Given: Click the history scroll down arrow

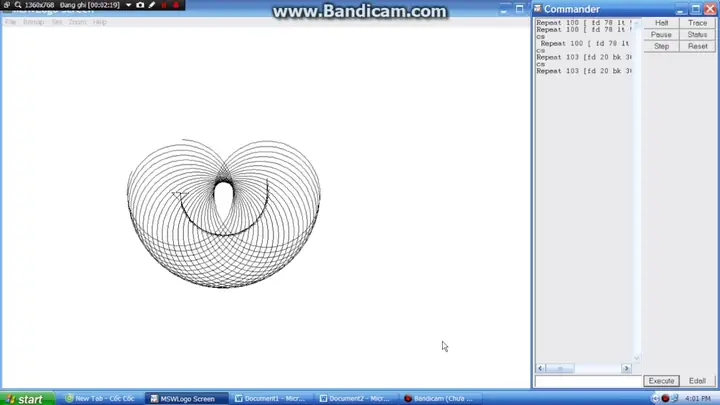Looking at the screenshot, I should tap(636, 359).
